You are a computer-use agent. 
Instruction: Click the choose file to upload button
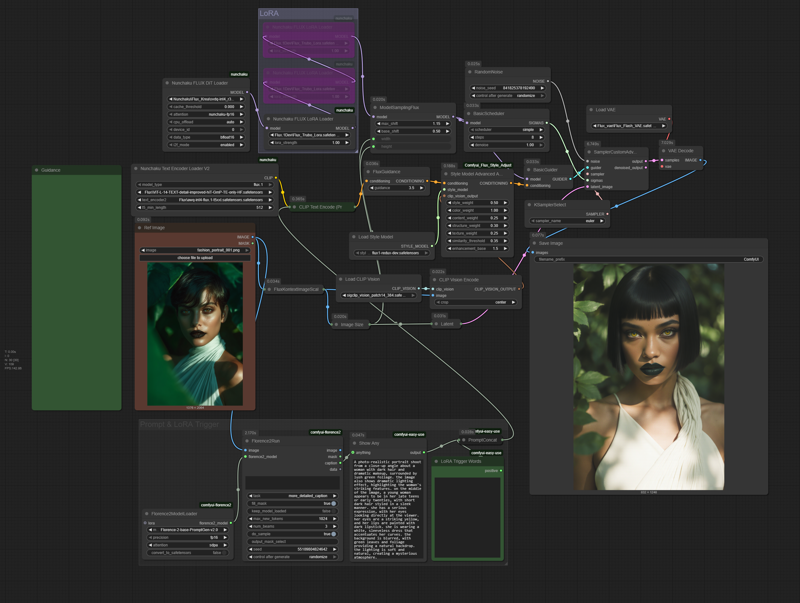(x=197, y=258)
